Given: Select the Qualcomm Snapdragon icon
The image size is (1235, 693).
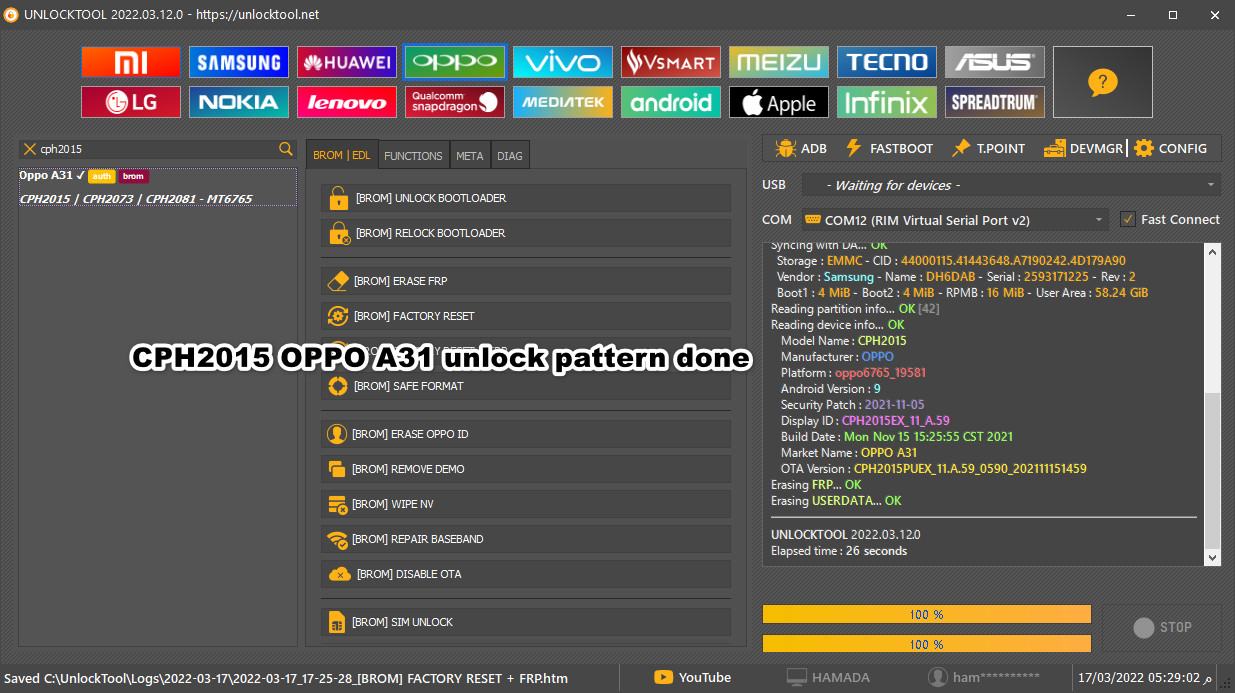Looking at the screenshot, I should pyautogui.click(x=455, y=102).
